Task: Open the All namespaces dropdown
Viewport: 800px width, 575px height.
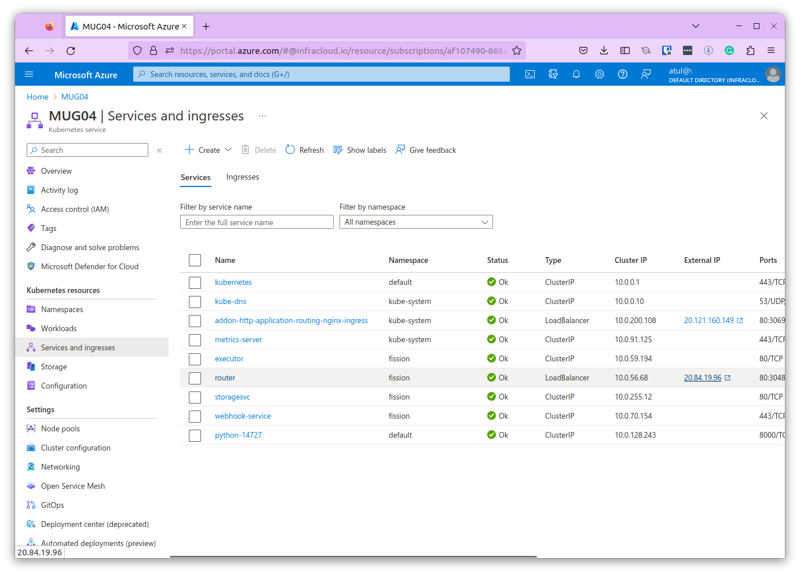Action: point(415,222)
